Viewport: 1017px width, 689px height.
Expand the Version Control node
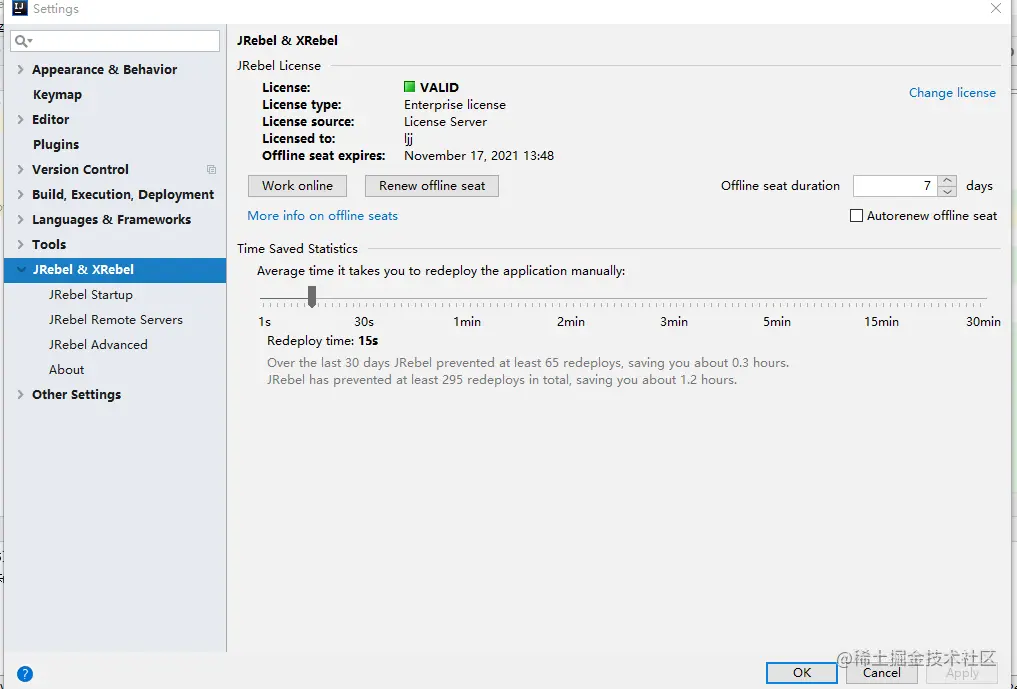[20, 169]
